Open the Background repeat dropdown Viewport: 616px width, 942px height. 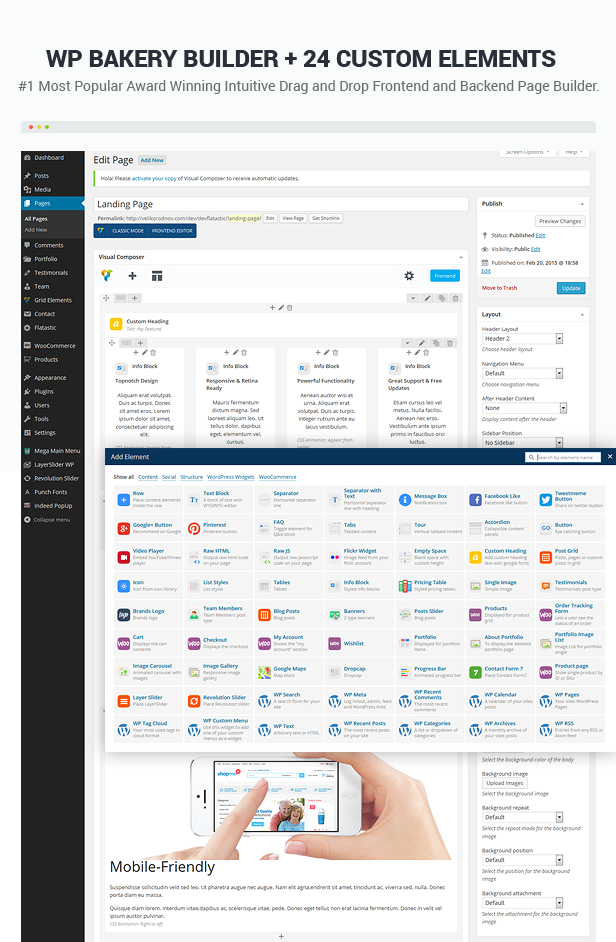[524, 817]
